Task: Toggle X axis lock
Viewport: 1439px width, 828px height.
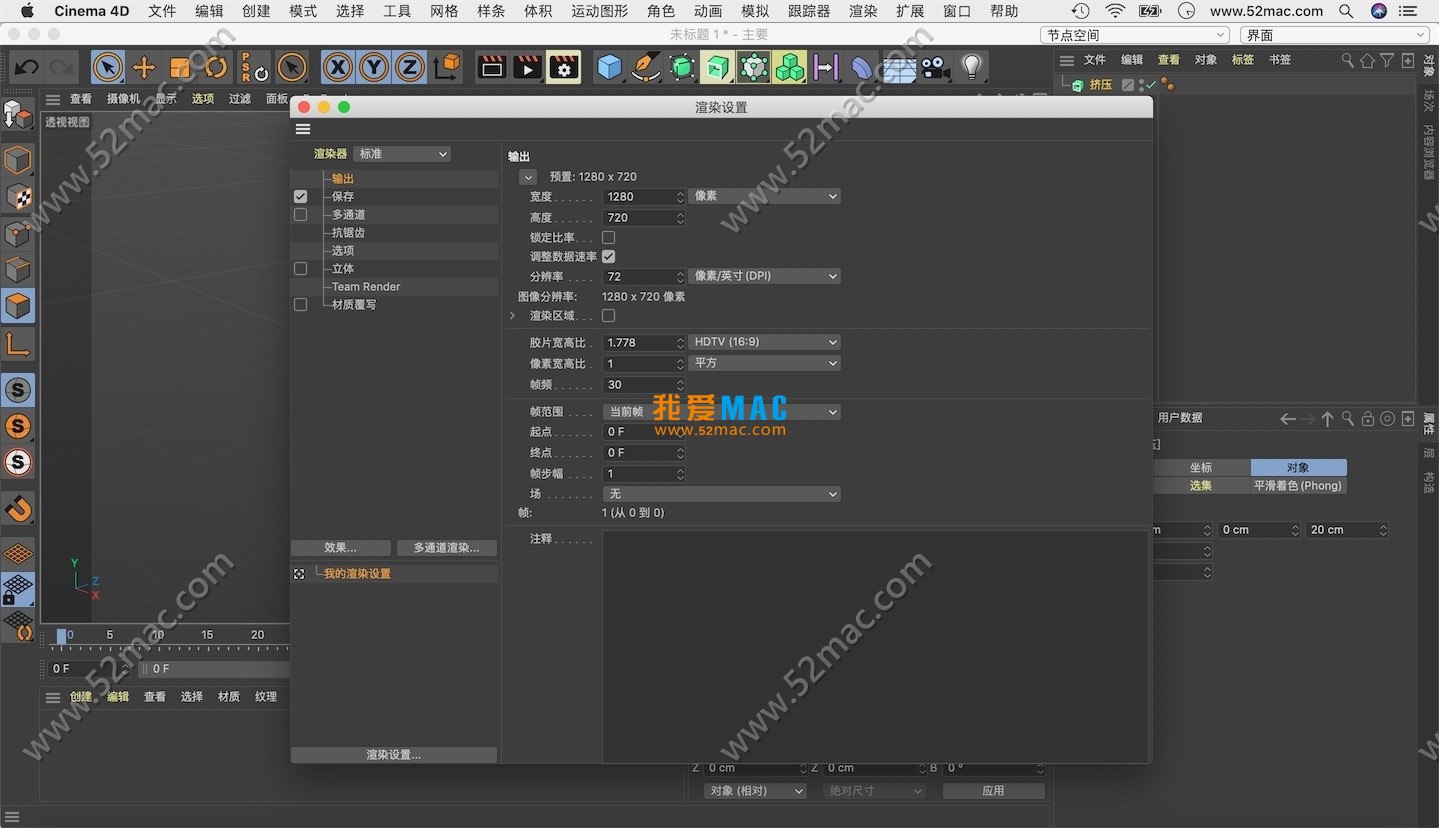Action: [338, 67]
